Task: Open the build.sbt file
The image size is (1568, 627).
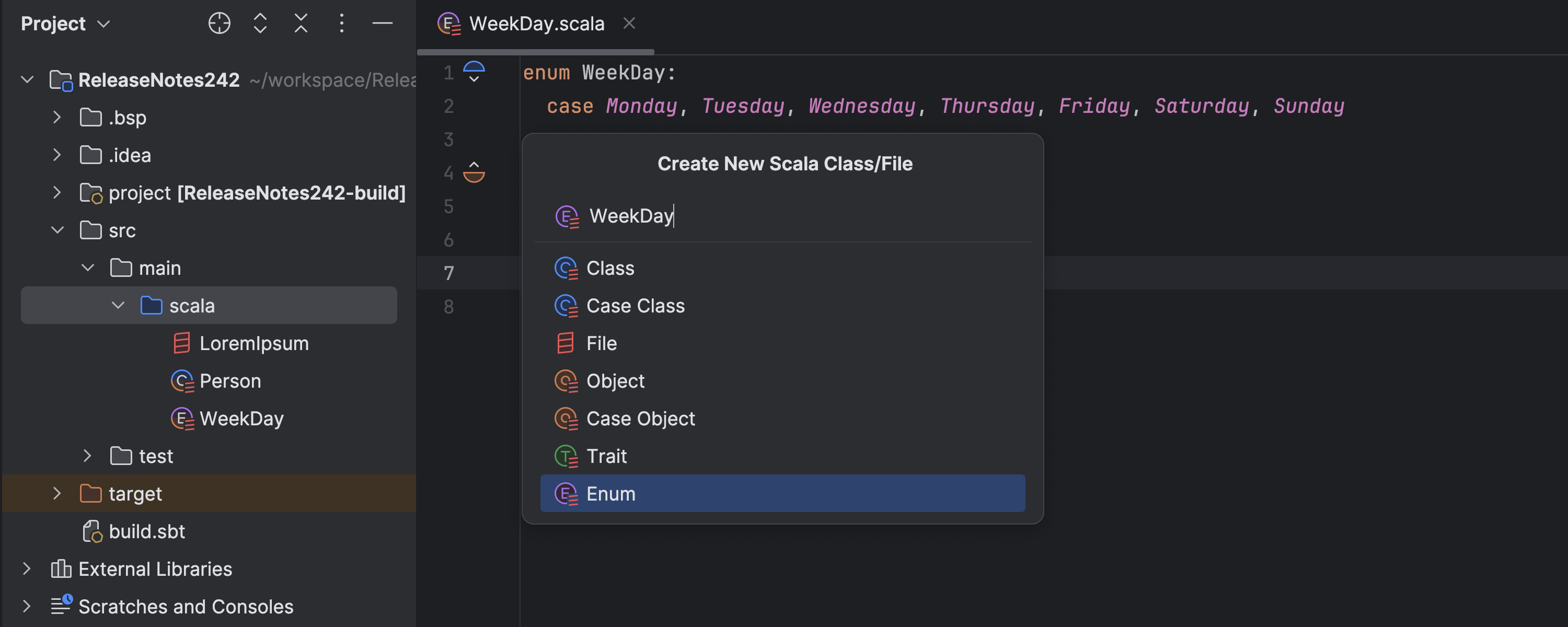Action: click(146, 531)
